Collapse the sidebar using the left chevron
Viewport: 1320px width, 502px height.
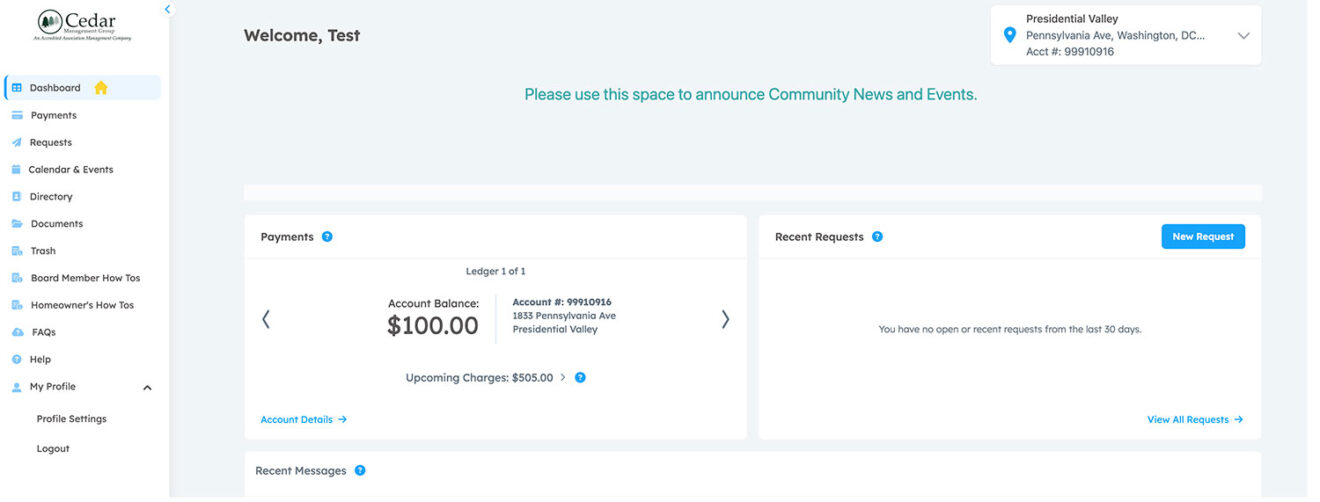[x=167, y=9]
